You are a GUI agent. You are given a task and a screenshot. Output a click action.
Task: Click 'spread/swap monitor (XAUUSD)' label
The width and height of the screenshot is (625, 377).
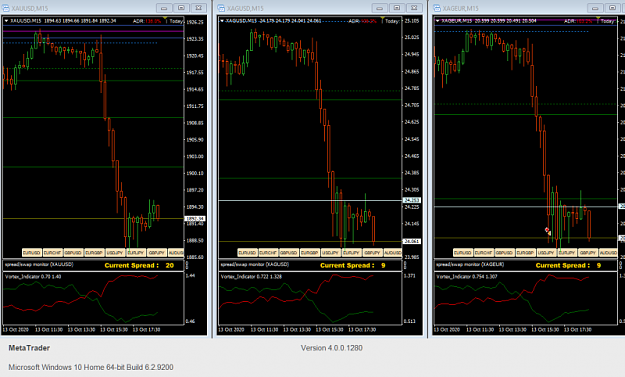[x=39, y=264]
